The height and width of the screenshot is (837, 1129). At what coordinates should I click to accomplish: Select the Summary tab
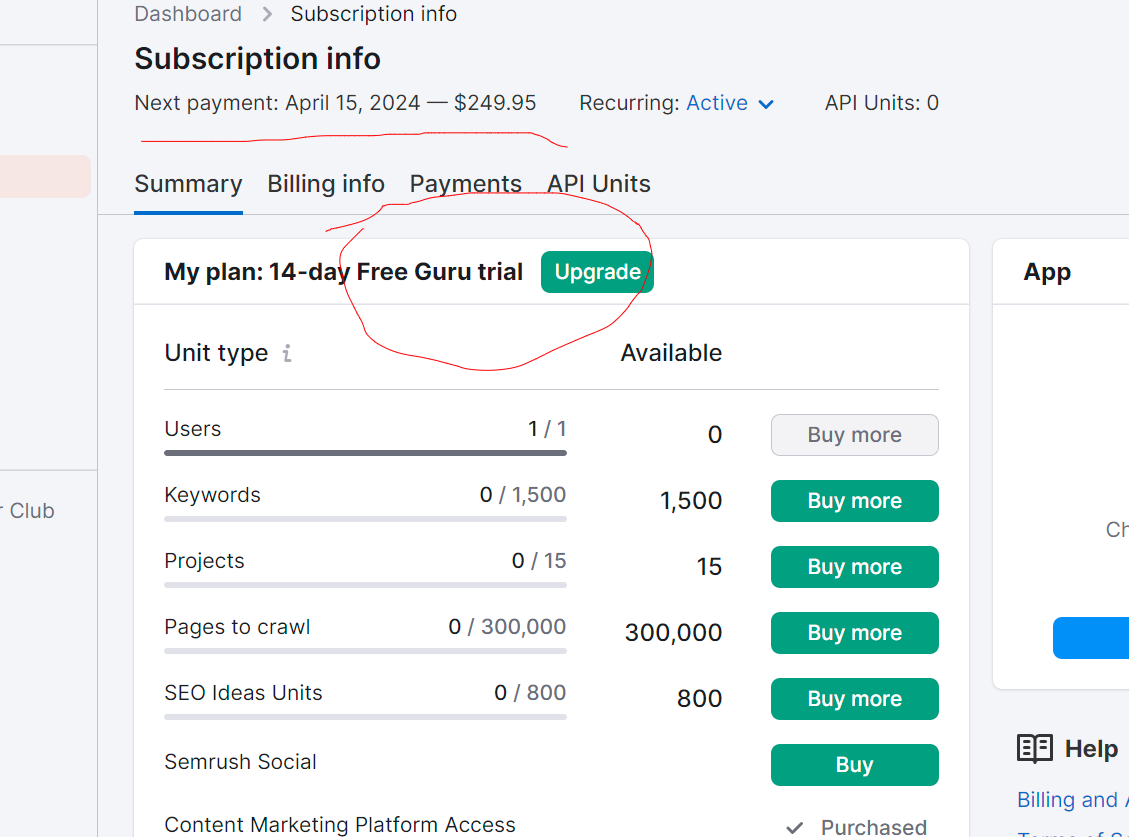point(188,184)
